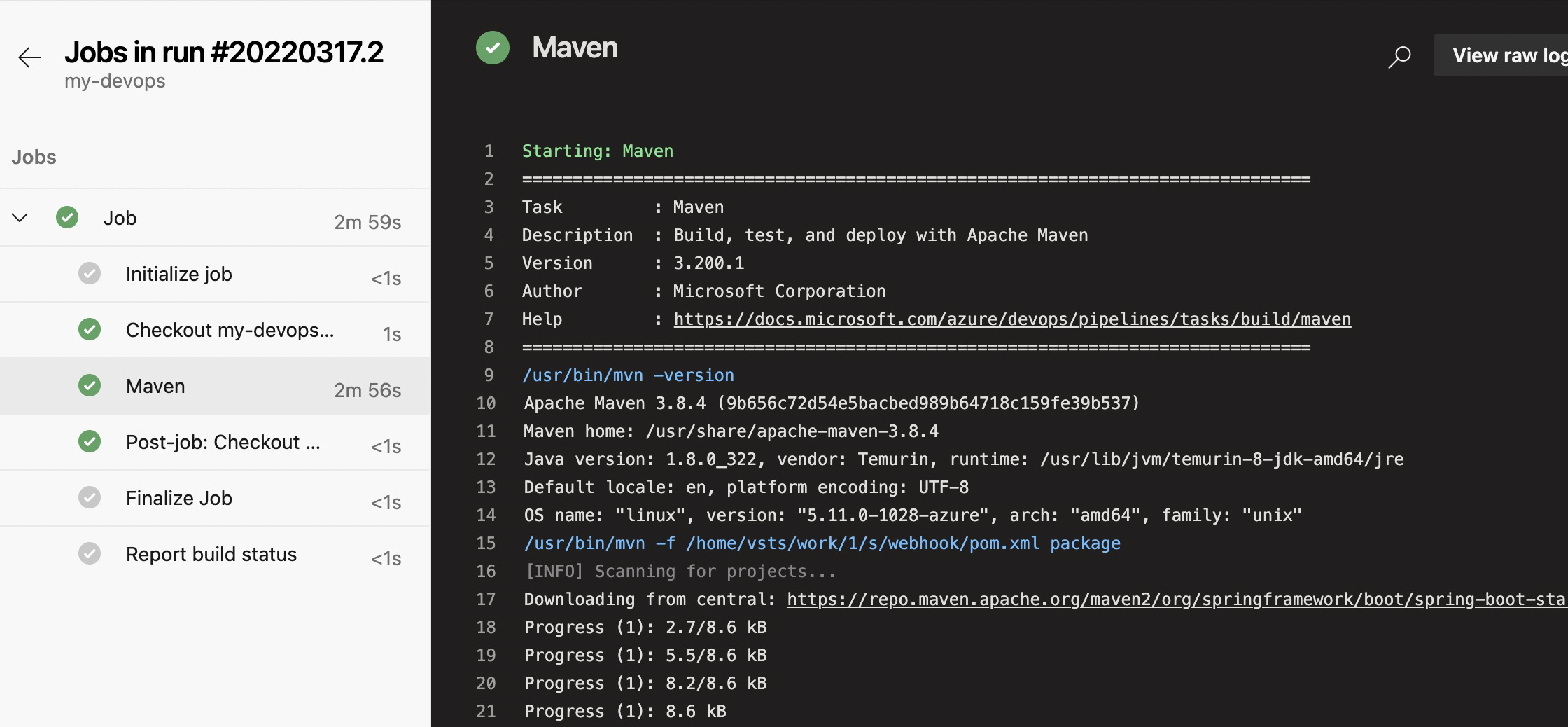Click the Jobs section label

[34, 157]
